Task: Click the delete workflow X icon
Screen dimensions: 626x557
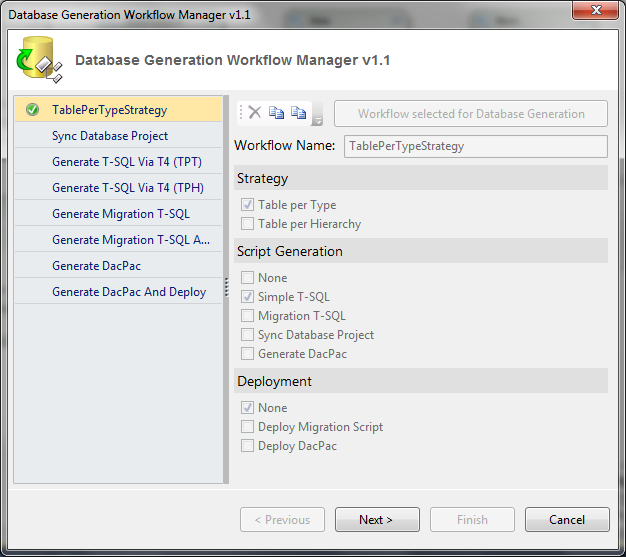Action: (x=255, y=113)
